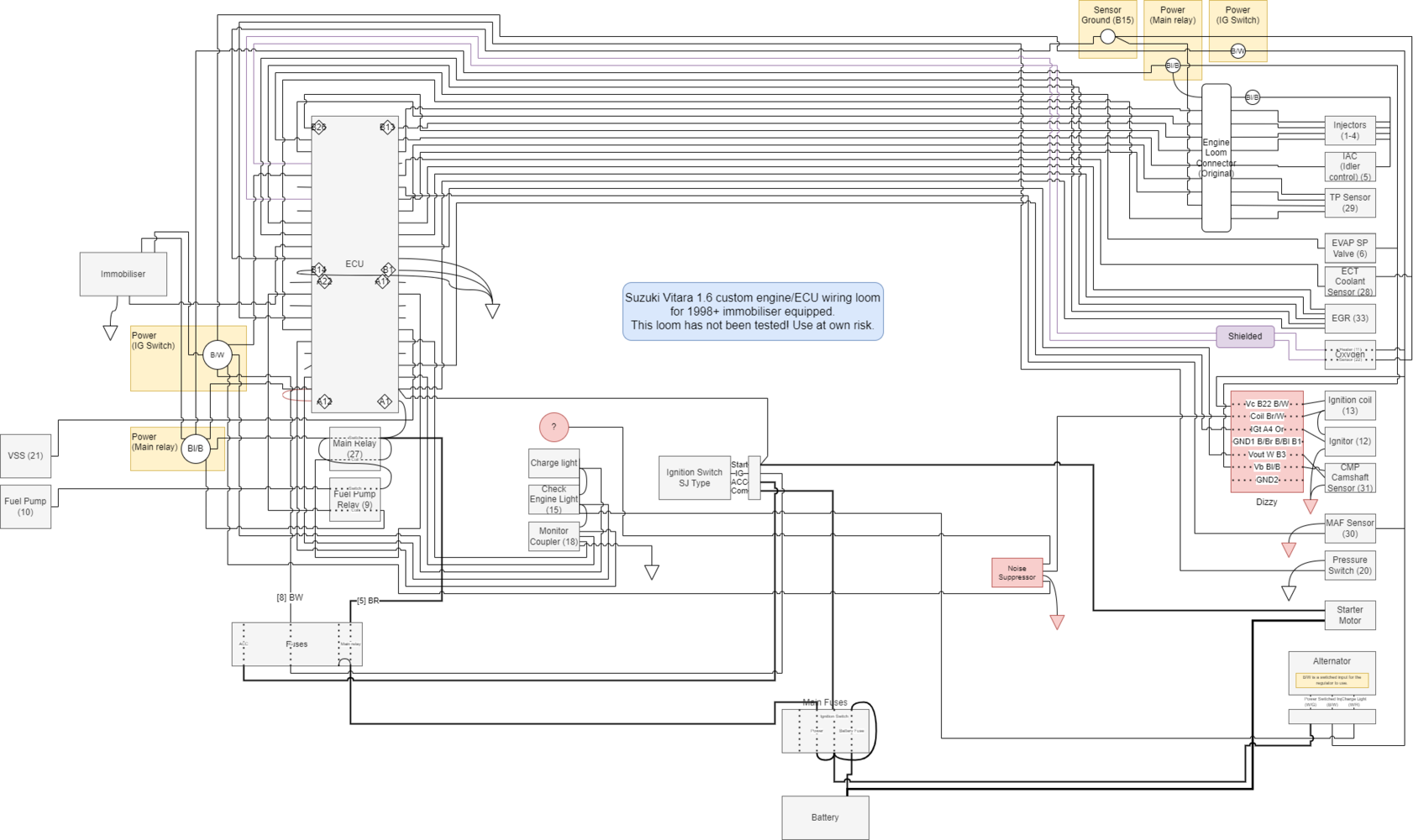The image size is (1413, 840).
Task: Select the Bl/B circle beside Engine Loom Connector
Action: 1252,97
